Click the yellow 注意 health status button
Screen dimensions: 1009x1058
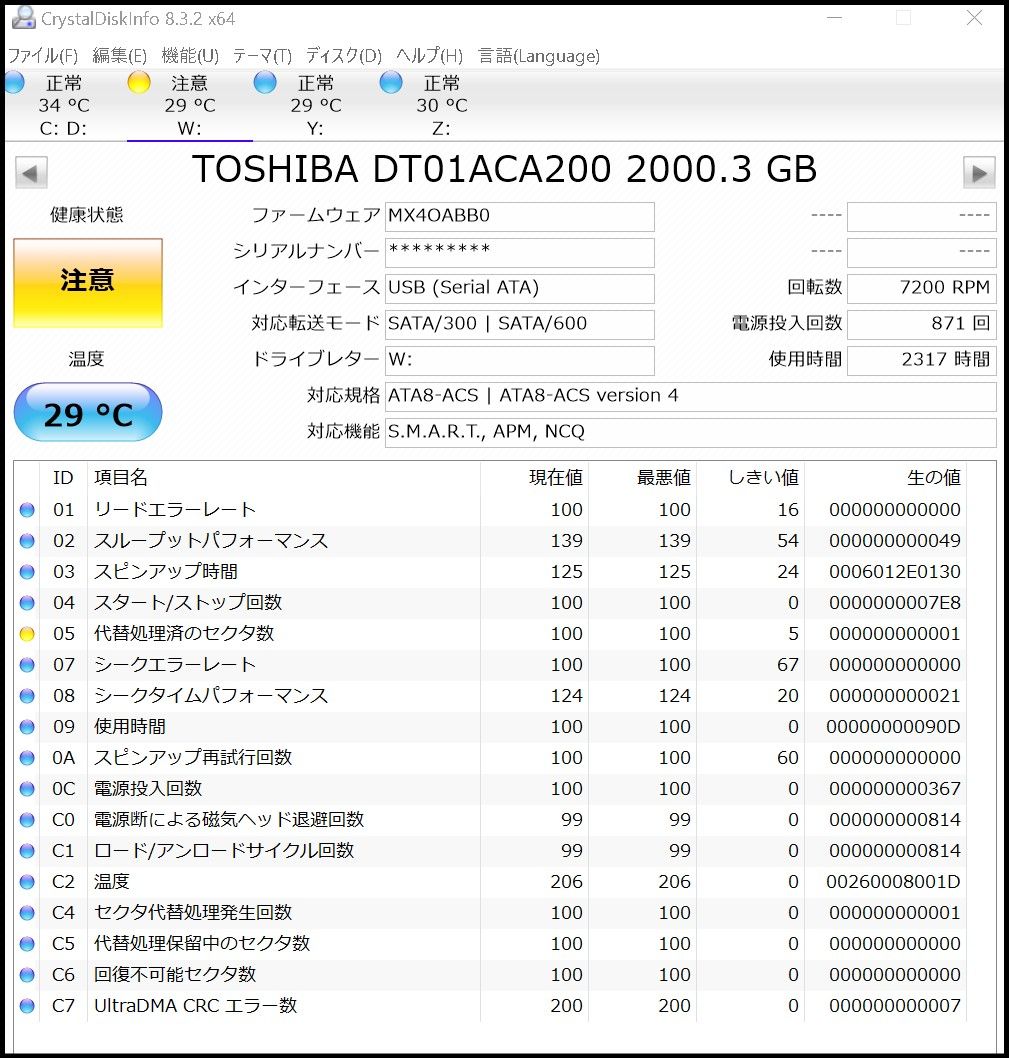(88, 282)
